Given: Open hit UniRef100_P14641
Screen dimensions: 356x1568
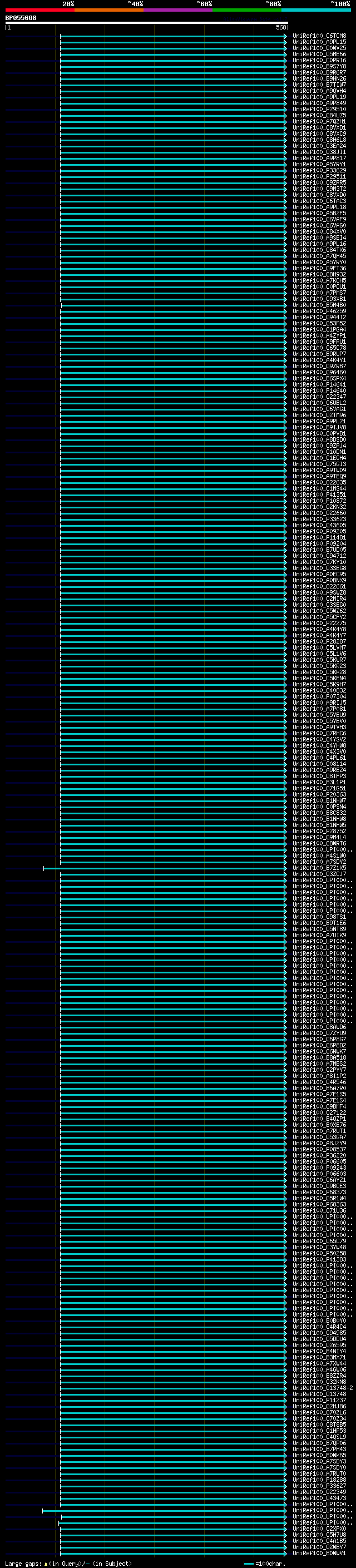Looking at the screenshot, I should (x=319, y=385).
